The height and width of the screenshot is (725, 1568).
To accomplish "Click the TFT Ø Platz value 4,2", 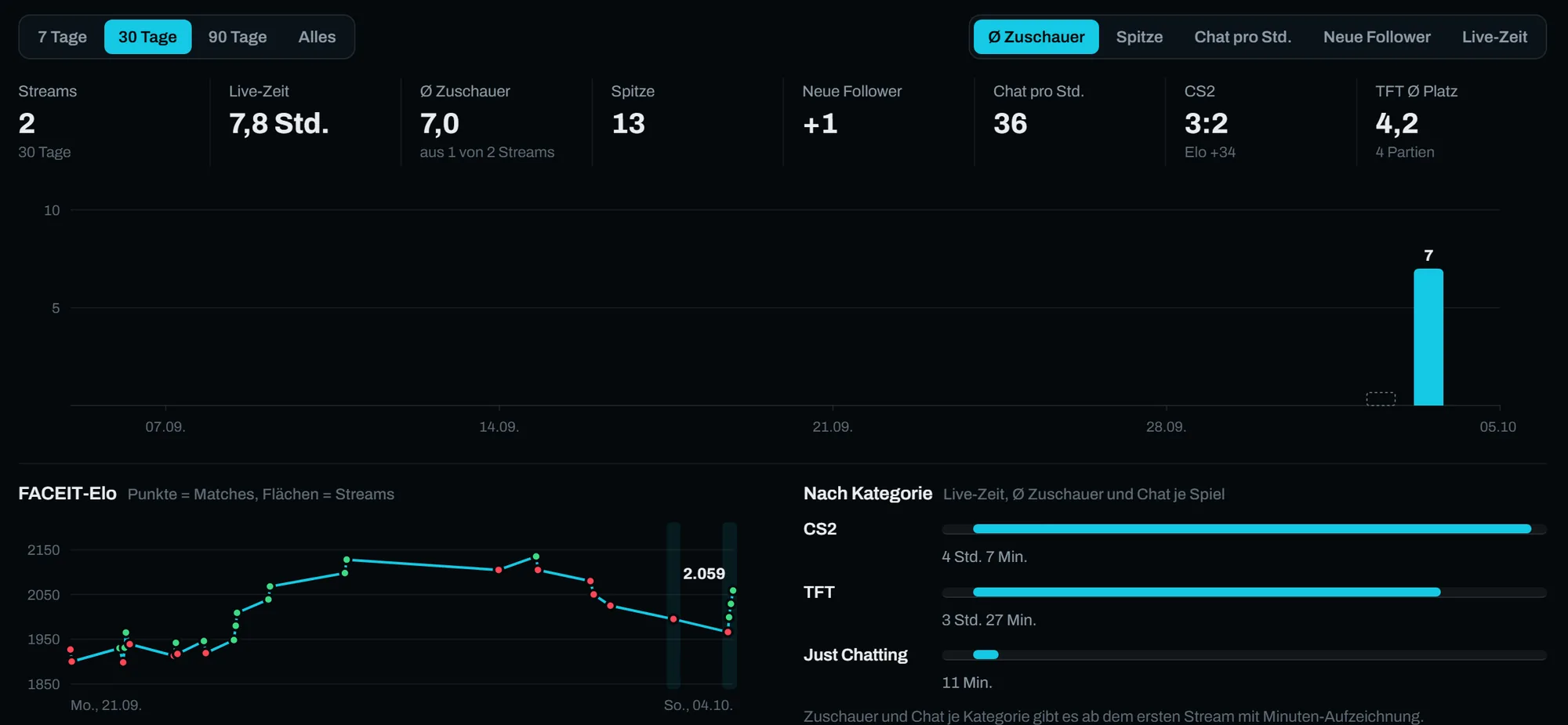I will point(1396,124).
